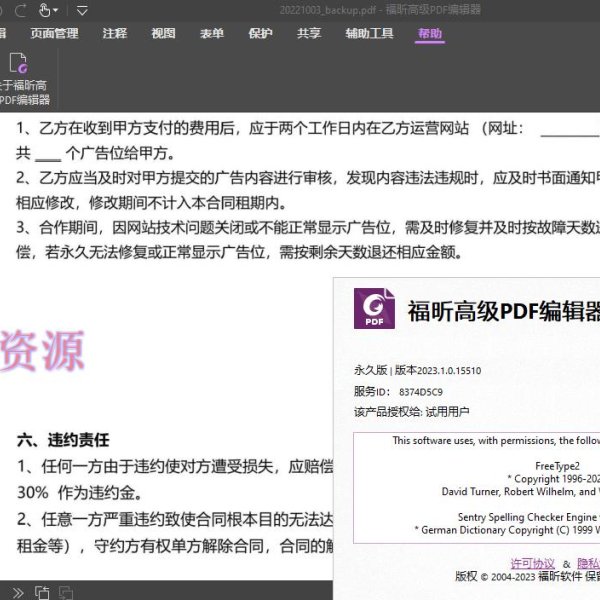Viewport: 600px width, 600px height.
Task: Click the first page-layout icon in status bar
Action: coord(42,591)
